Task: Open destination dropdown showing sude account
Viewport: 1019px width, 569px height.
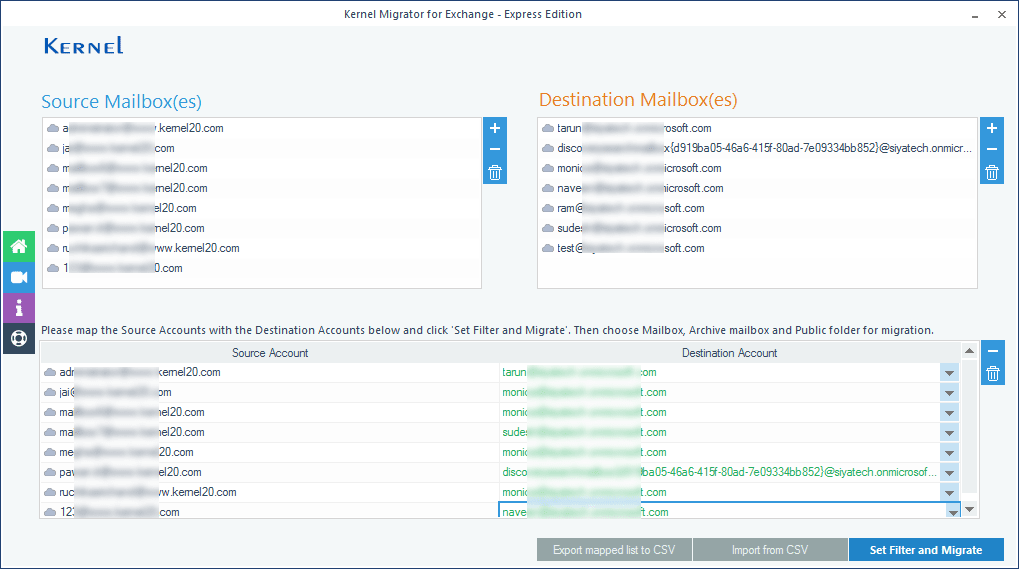Action: point(949,433)
